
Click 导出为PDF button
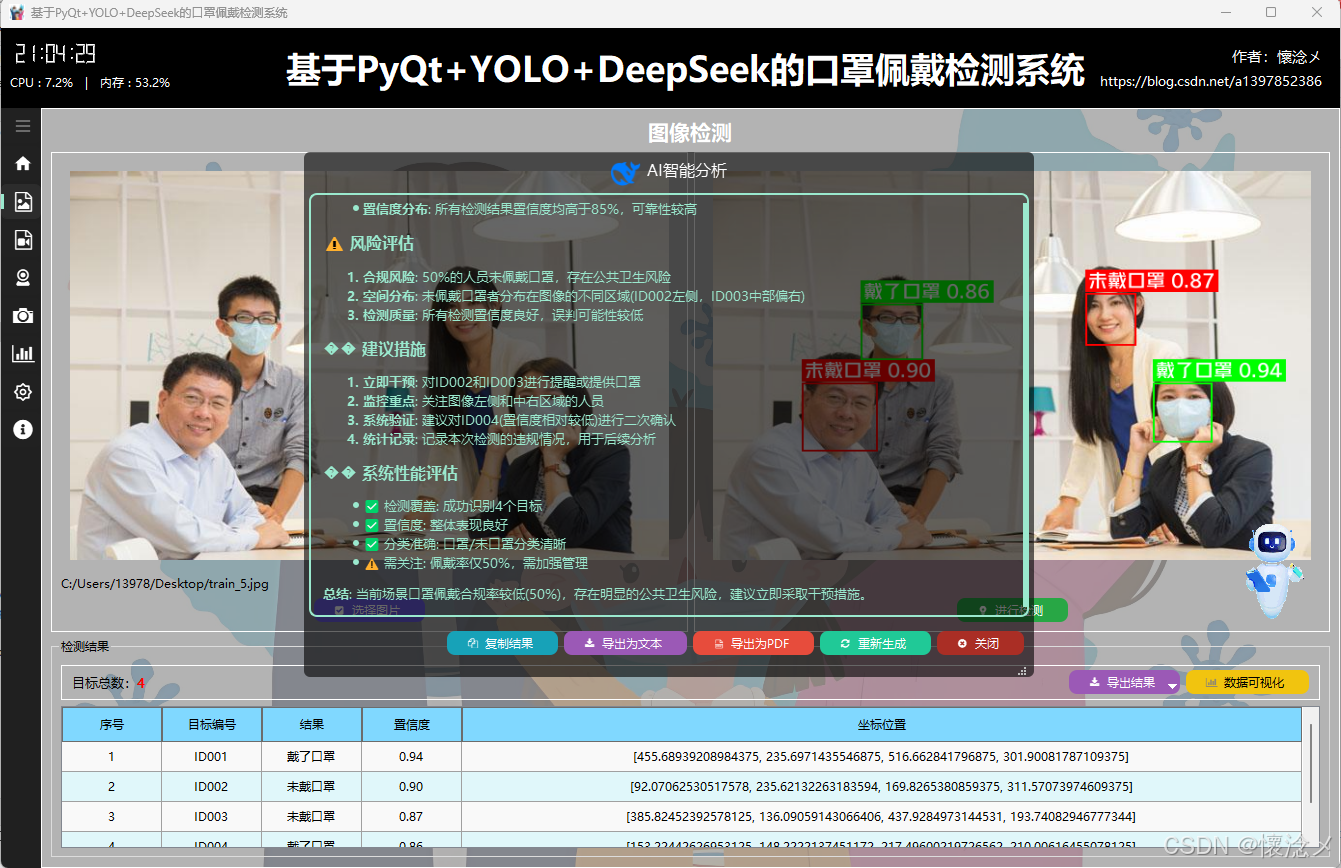[753, 643]
